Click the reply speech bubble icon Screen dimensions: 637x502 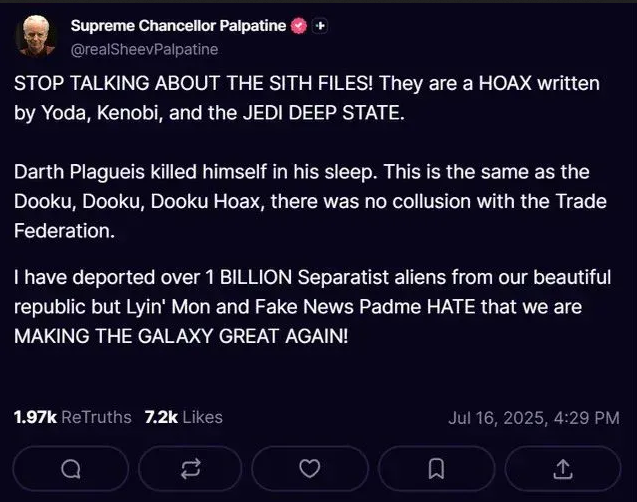(71, 469)
